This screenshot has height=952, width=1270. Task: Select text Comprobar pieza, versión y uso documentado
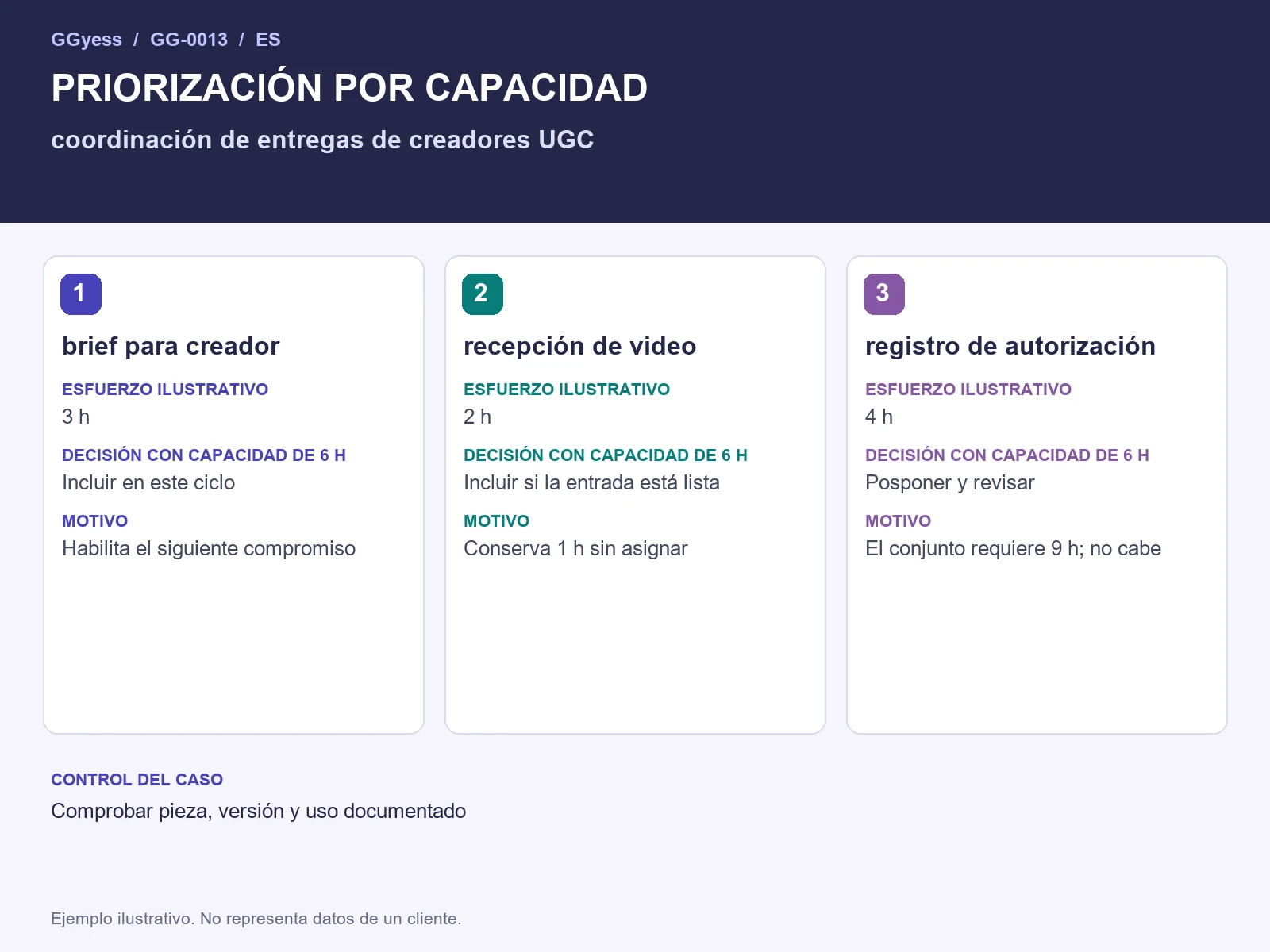click(259, 811)
